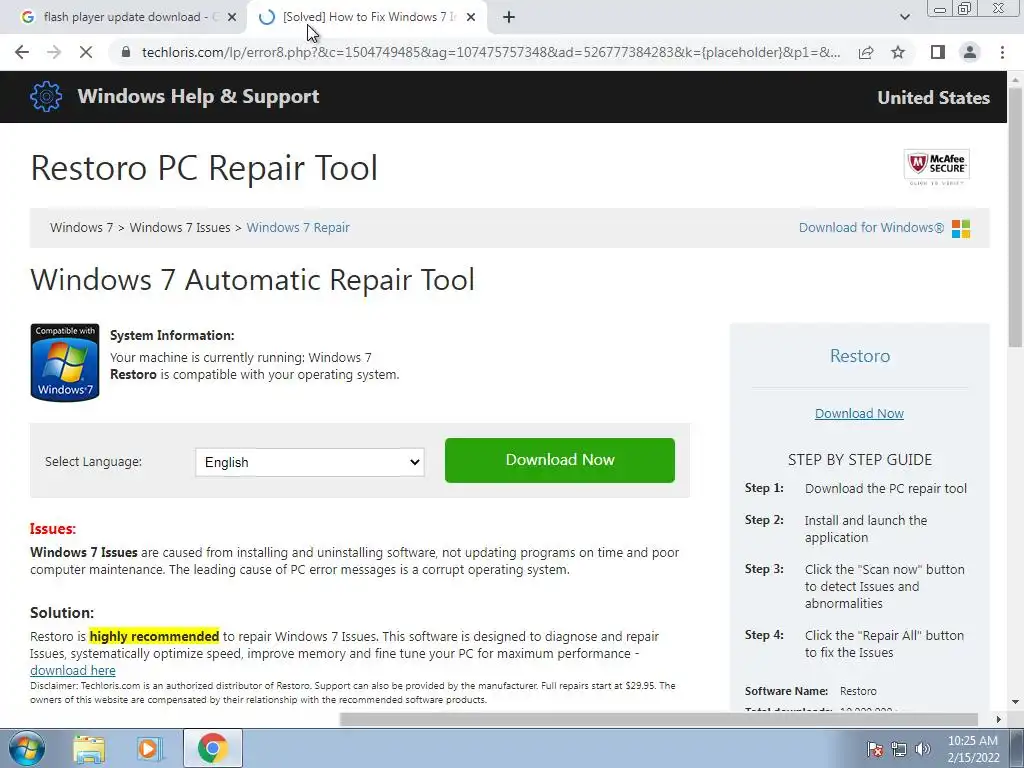Click the scrollbar up arrow
This screenshot has width=1024, height=768.
click(x=1016, y=79)
